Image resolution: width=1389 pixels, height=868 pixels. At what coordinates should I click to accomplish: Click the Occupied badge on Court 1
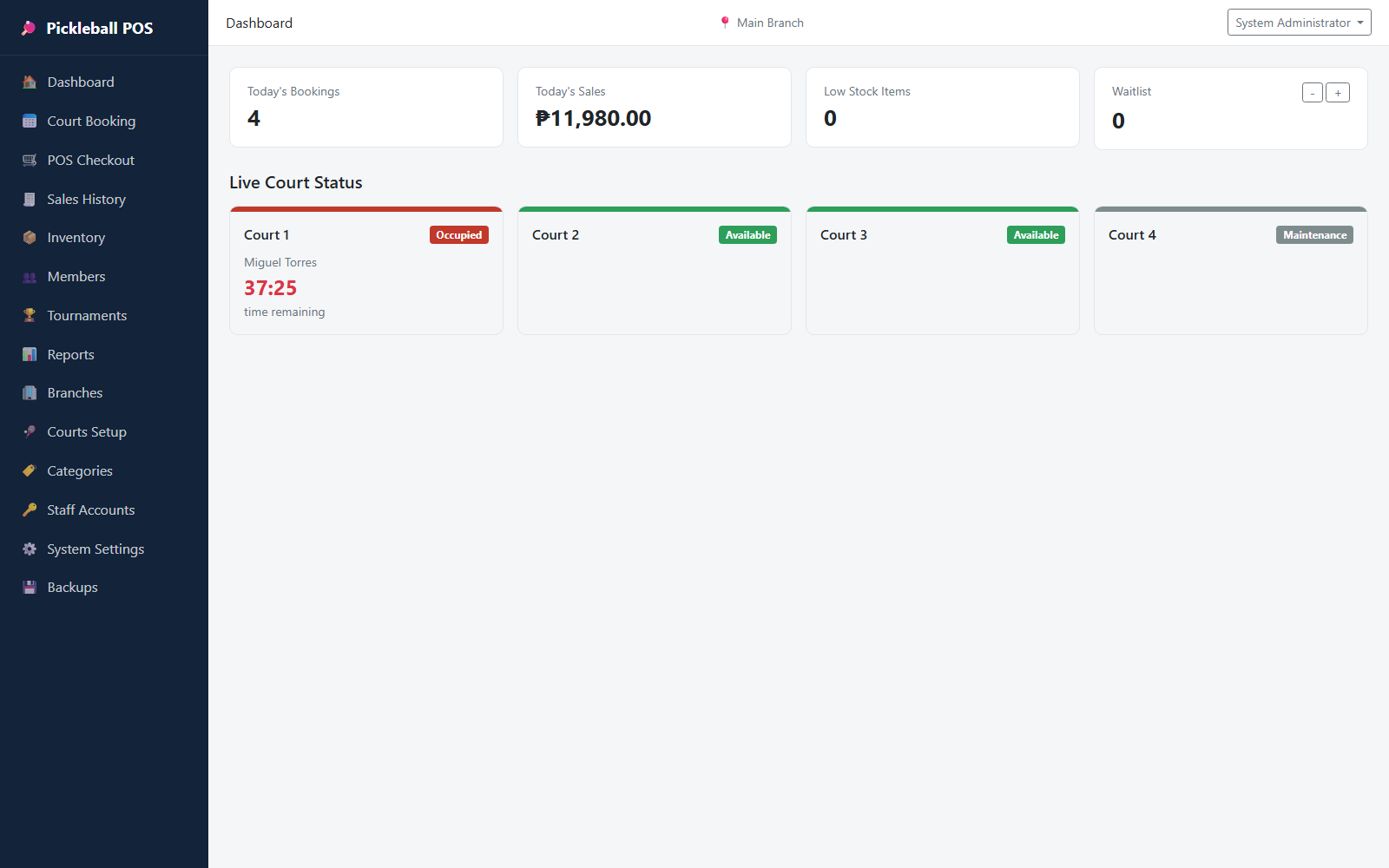click(459, 235)
